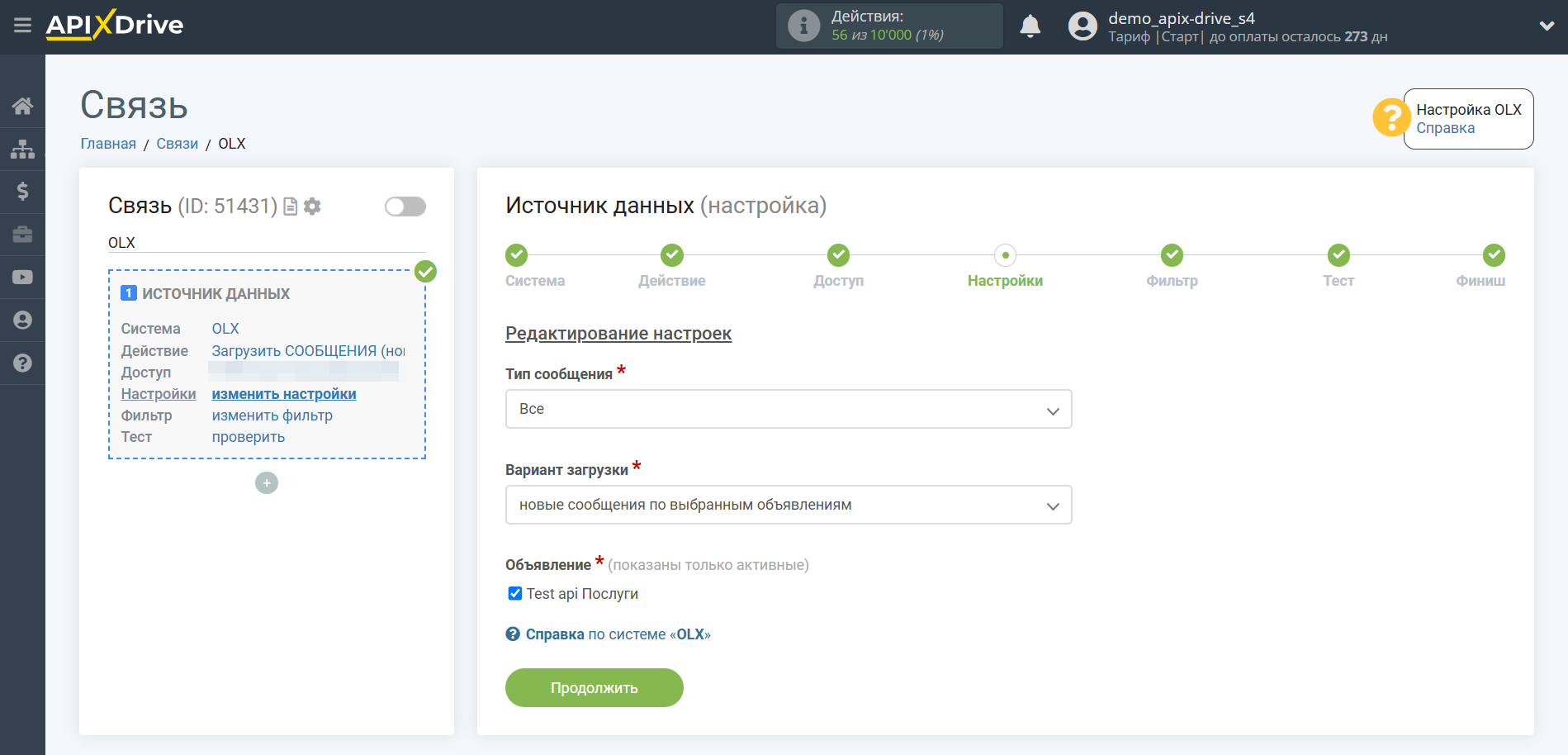This screenshot has width=1568, height=755.
Task: Open the notifications bell
Action: click(1030, 26)
